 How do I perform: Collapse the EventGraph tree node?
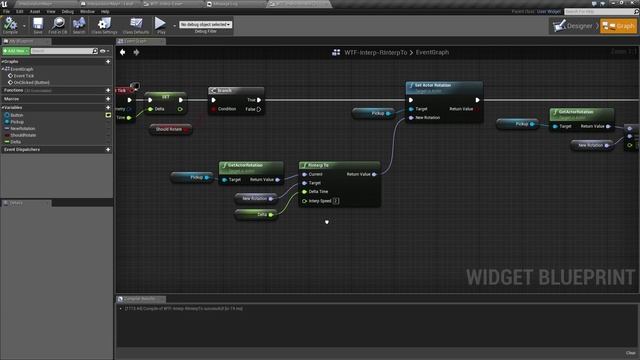pos(3,69)
